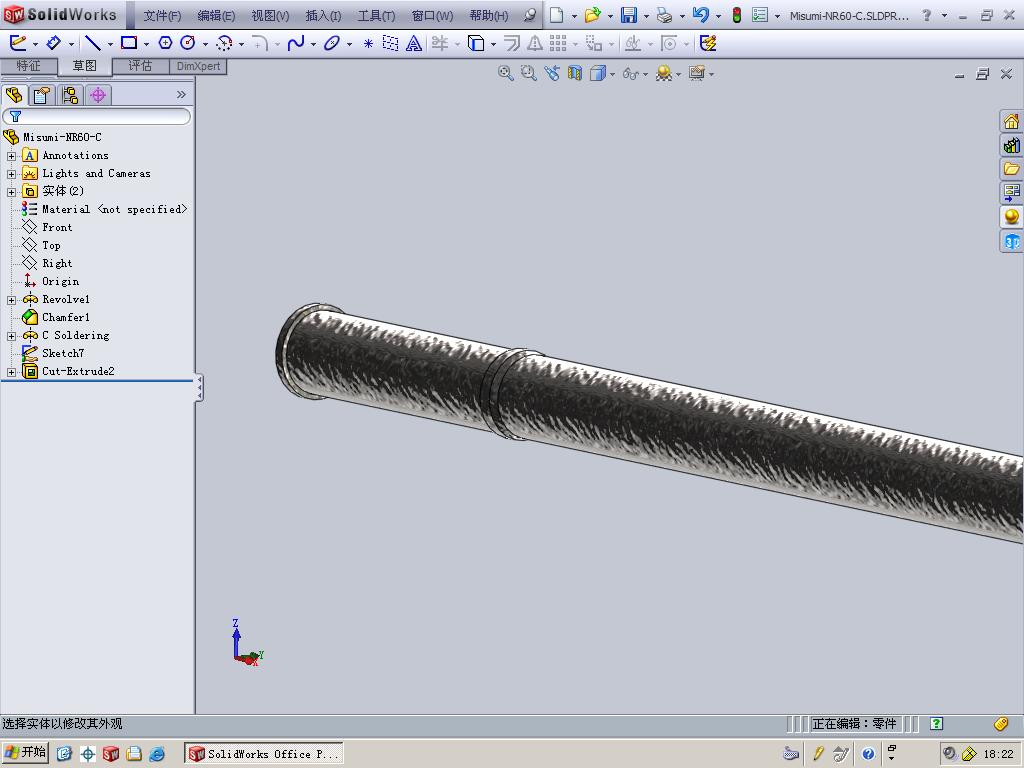Open the Design Library task pane tab
This screenshot has width=1024, height=768.
pyautogui.click(x=1011, y=145)
